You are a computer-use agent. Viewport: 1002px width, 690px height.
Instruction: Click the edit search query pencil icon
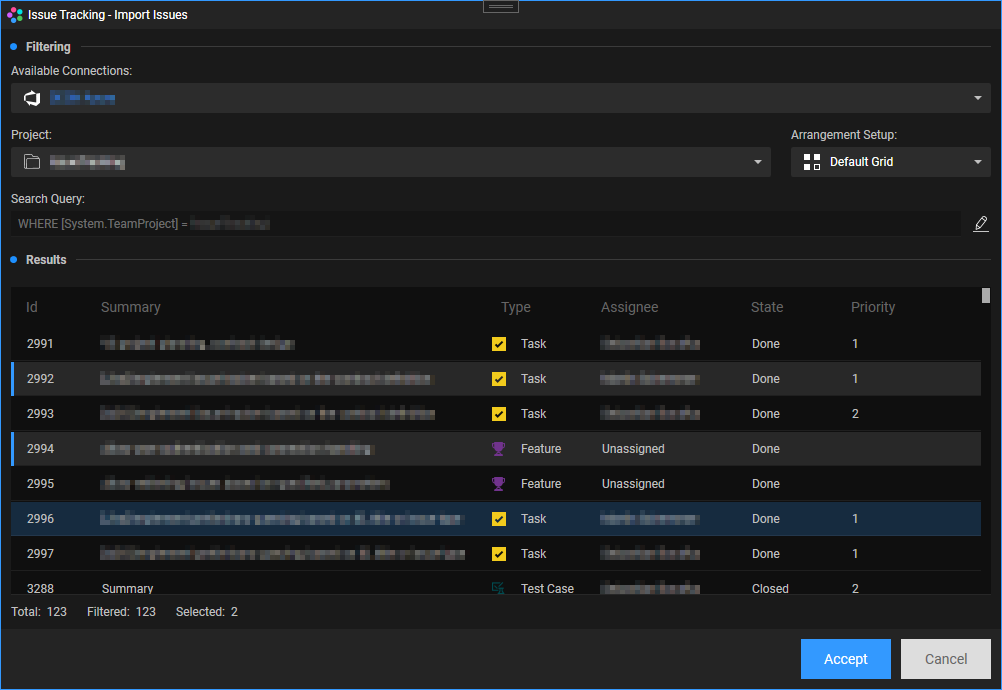point(980,224)
